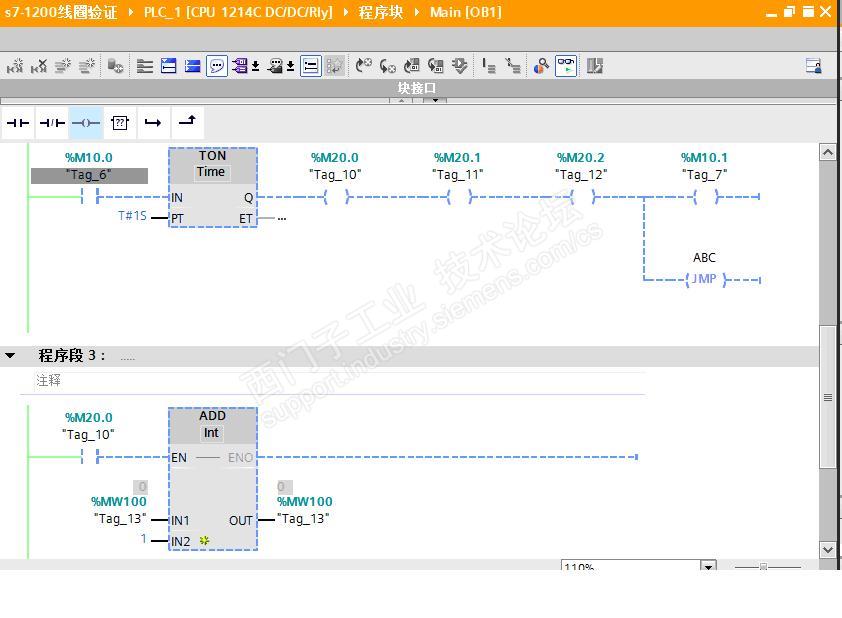
Task: Click the blue stacked networks icon
Action: click(192, 66)
